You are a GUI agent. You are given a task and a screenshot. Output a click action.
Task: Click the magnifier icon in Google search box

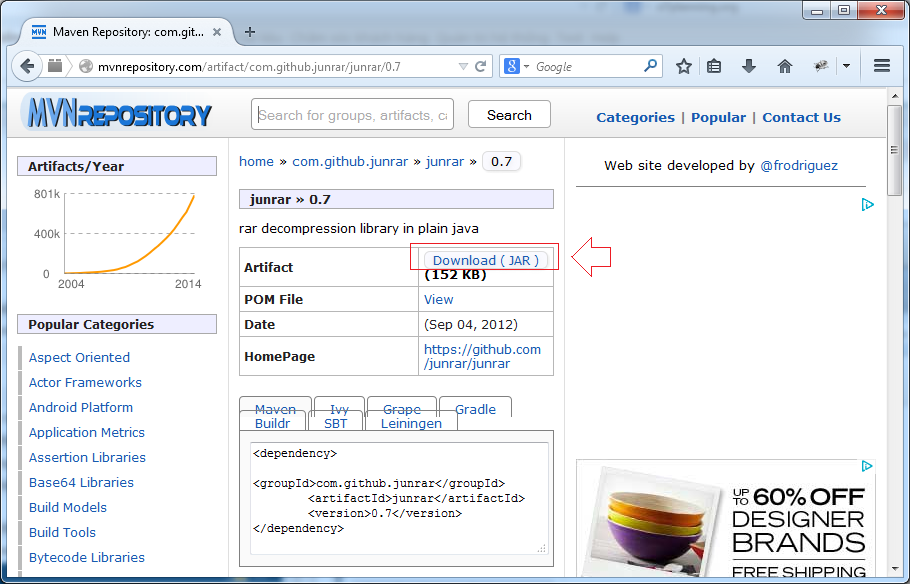[x=651, y=66]
